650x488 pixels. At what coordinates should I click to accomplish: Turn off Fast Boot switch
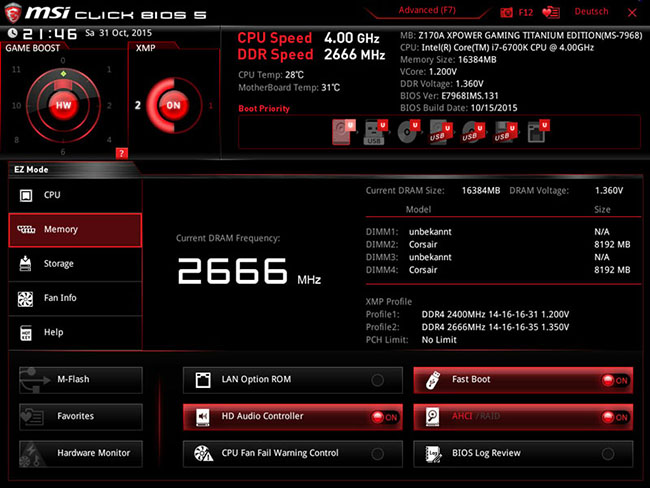point(615,380)
